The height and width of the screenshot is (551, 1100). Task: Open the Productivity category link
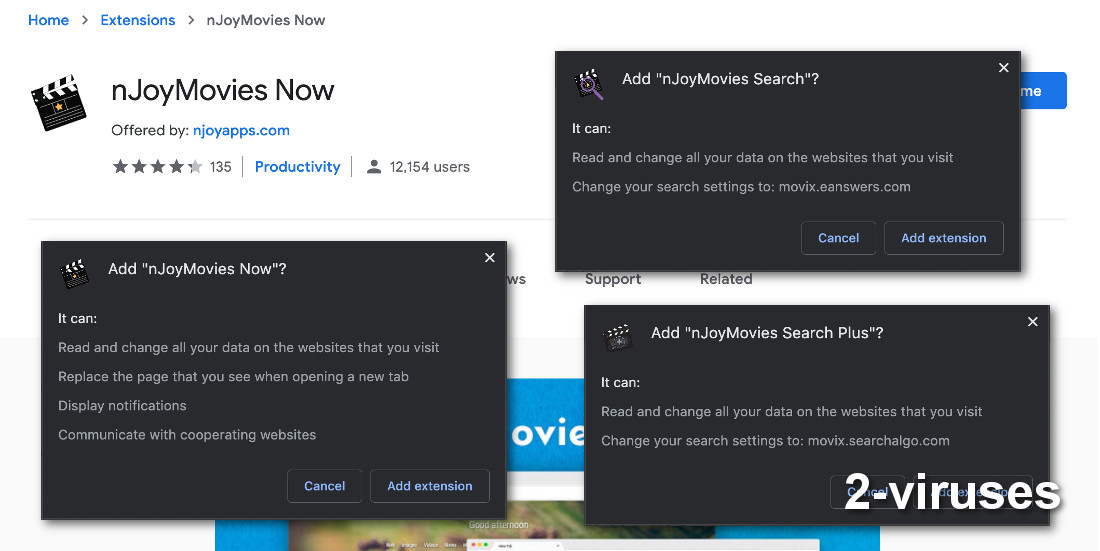point(297,166)
